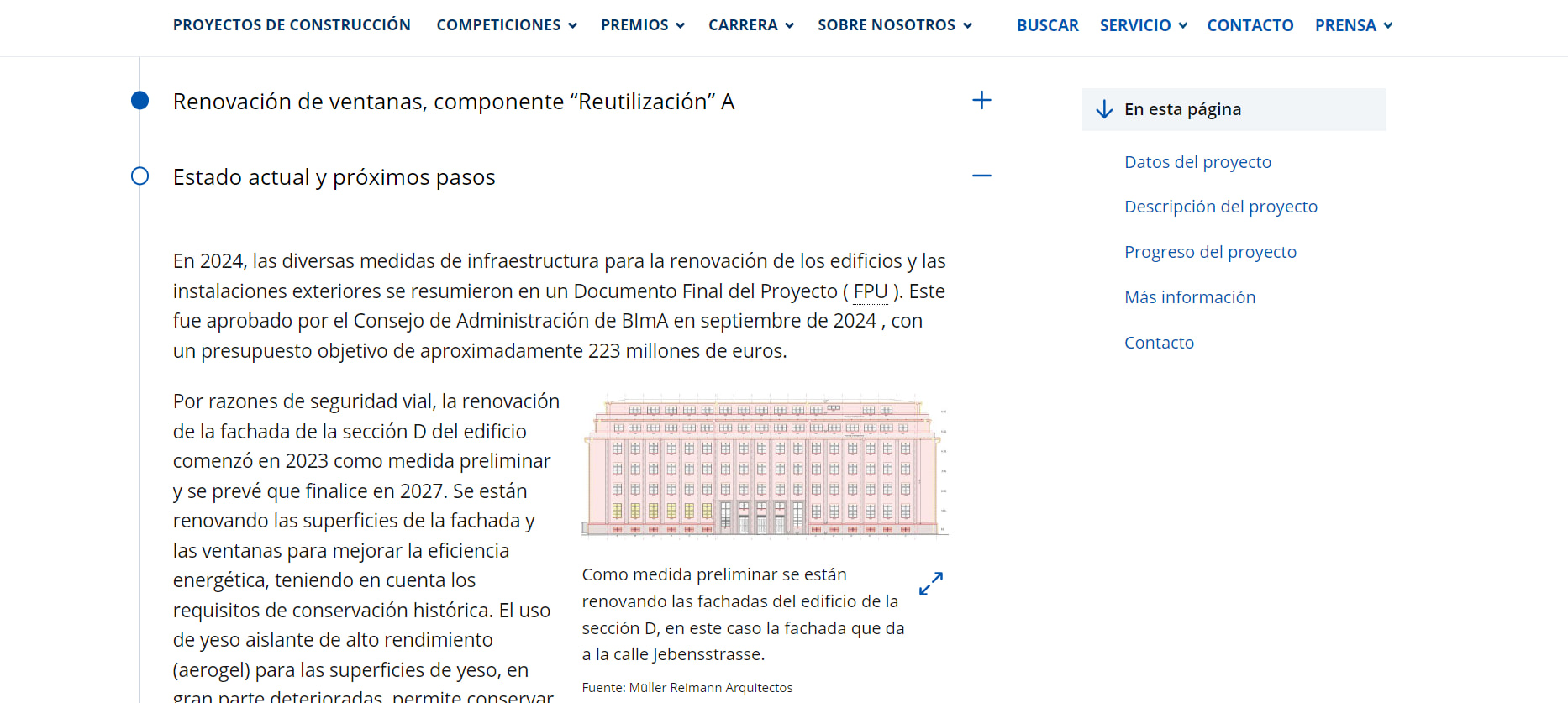The image size is (1568, 703).
Task: Enlarge the facade image with expand arrows icon
Action: [x=930, y=583]
